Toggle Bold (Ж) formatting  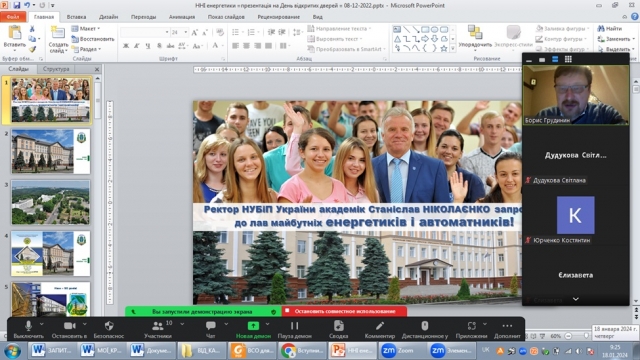pyautogui.click(x=126, y=46)
